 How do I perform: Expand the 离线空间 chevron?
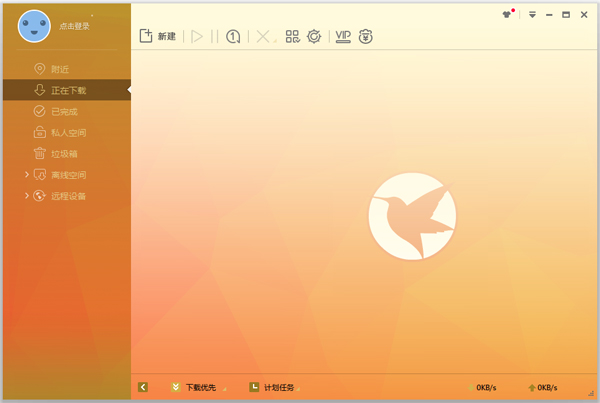pyautogui.click(x=26, y=175)
